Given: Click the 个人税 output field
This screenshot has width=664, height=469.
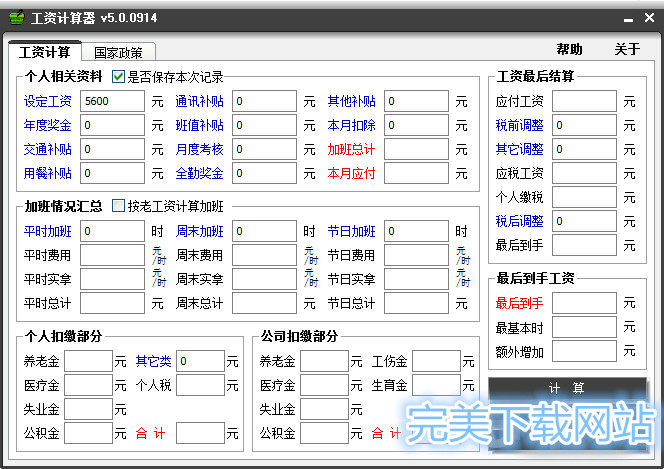Looking at the screenshot, I should pos(200,385).
